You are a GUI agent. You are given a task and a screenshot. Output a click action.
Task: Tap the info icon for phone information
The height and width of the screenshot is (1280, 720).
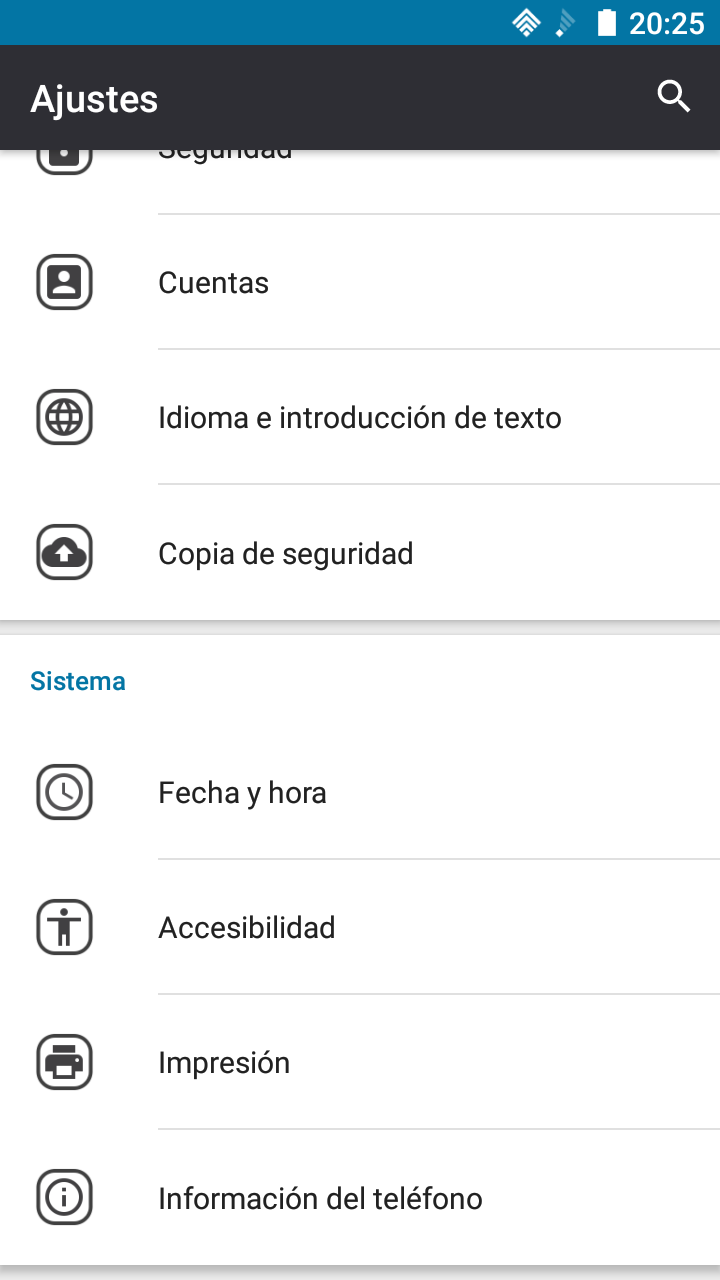(x=65, y=1197)
